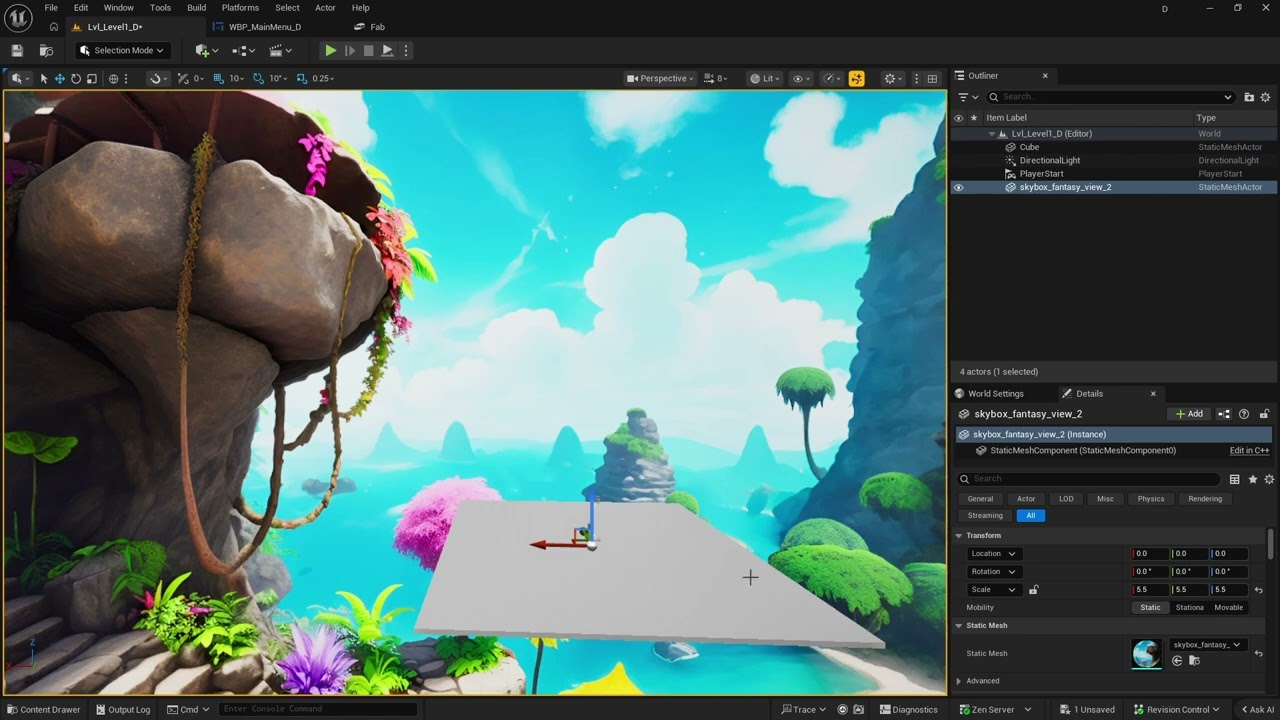Open the Build menu
Viewport: 1280px width, 720px height.
coord(197,8)
